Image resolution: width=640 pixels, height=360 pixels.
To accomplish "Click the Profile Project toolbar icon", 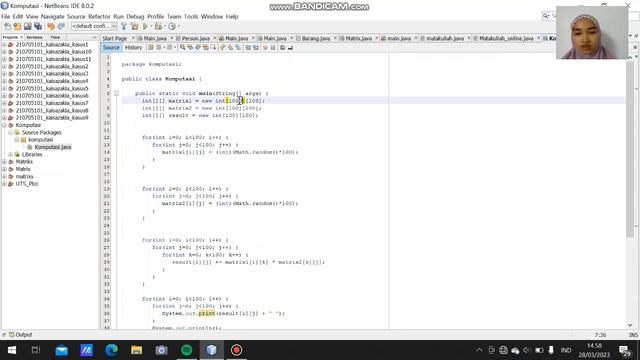I will point(172,27).
